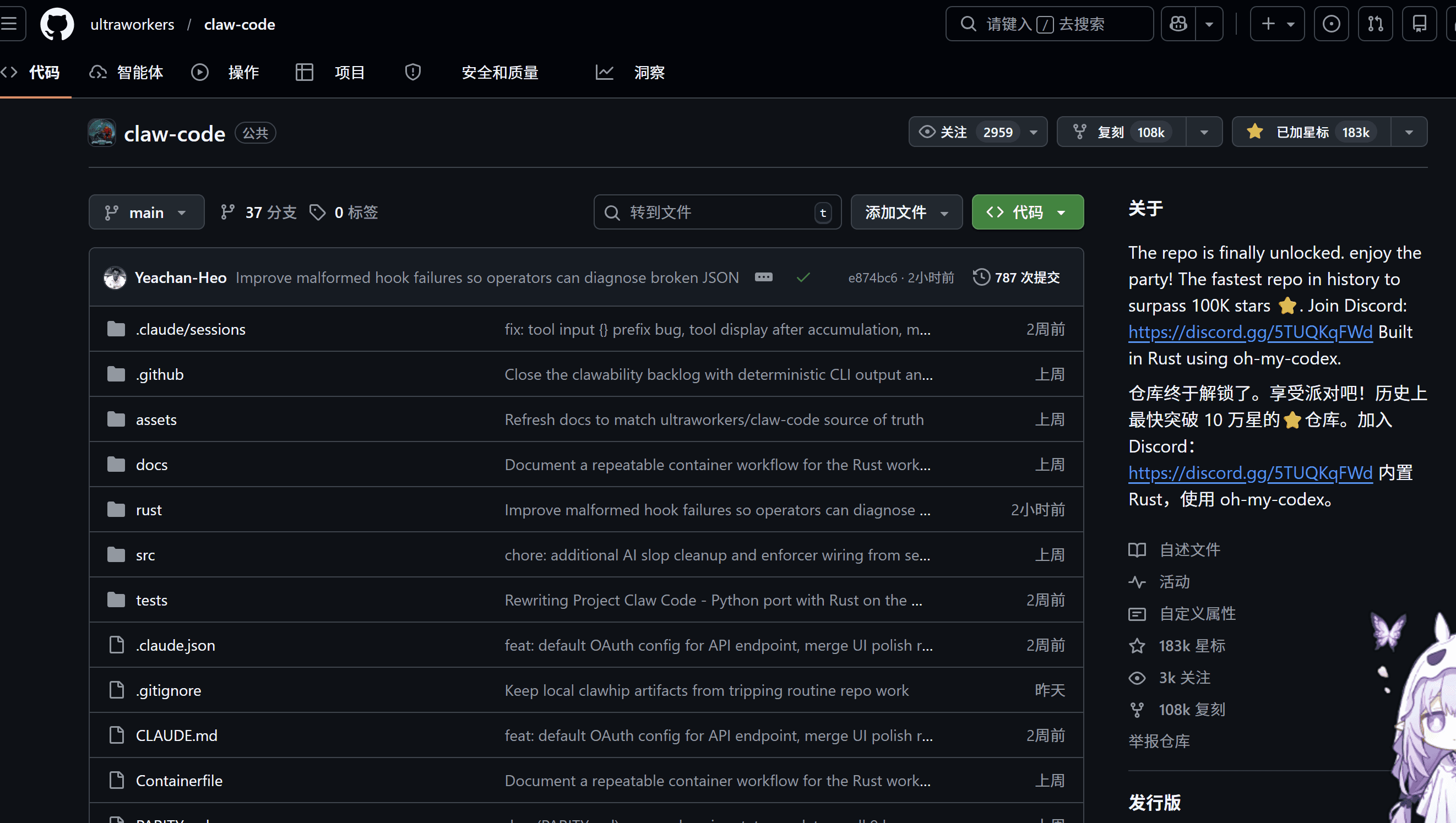Open the tests folder
The image size is (1456, 823).
151,601
